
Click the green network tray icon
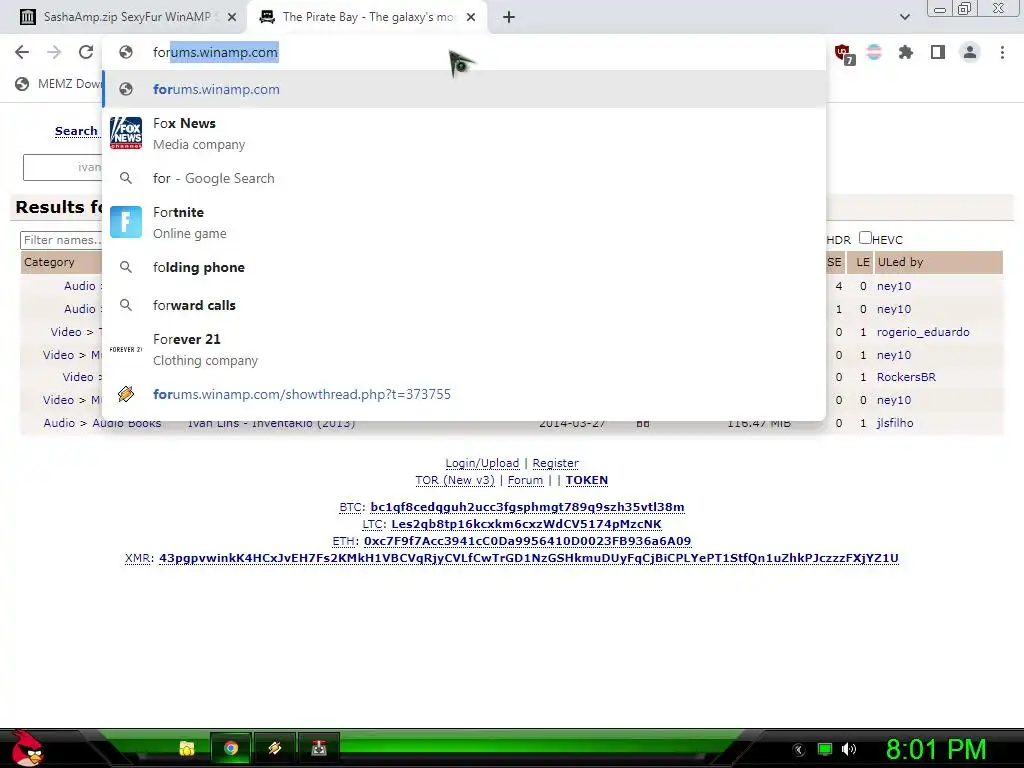[x=825, y=749]
